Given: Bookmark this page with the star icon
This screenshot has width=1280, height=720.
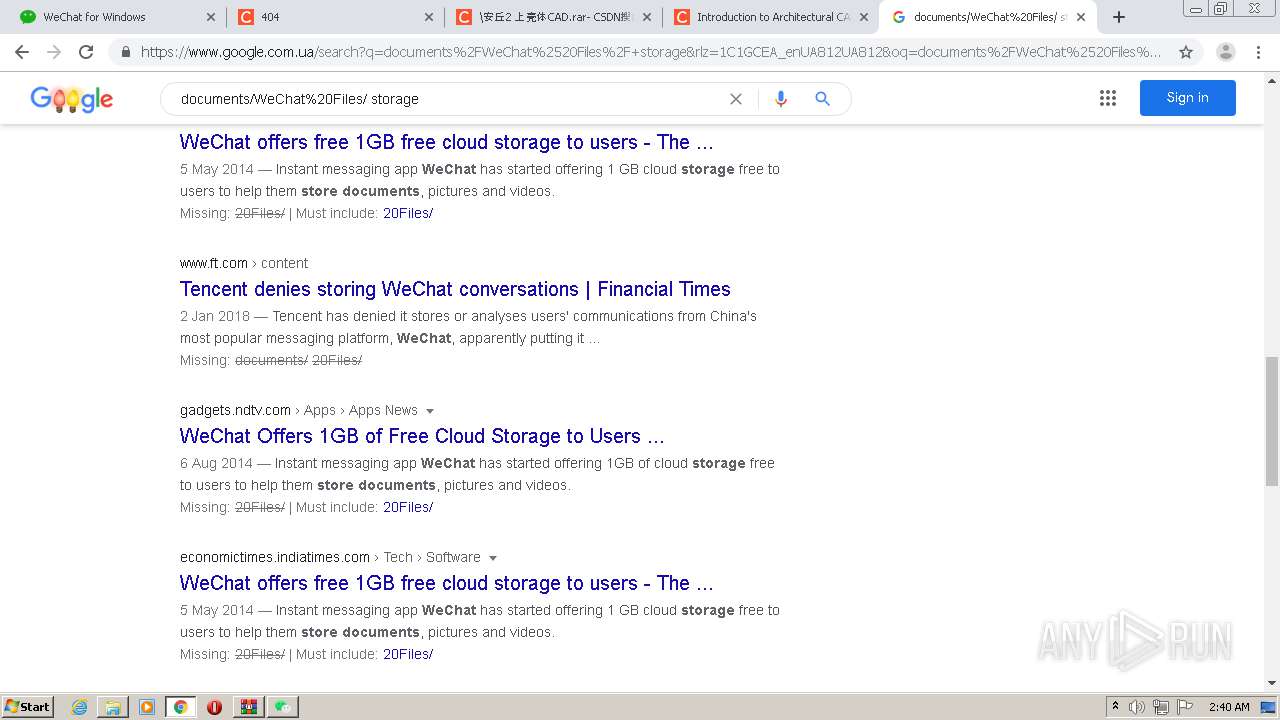Looking at the screenshot, I should [x=1186, y=52].
